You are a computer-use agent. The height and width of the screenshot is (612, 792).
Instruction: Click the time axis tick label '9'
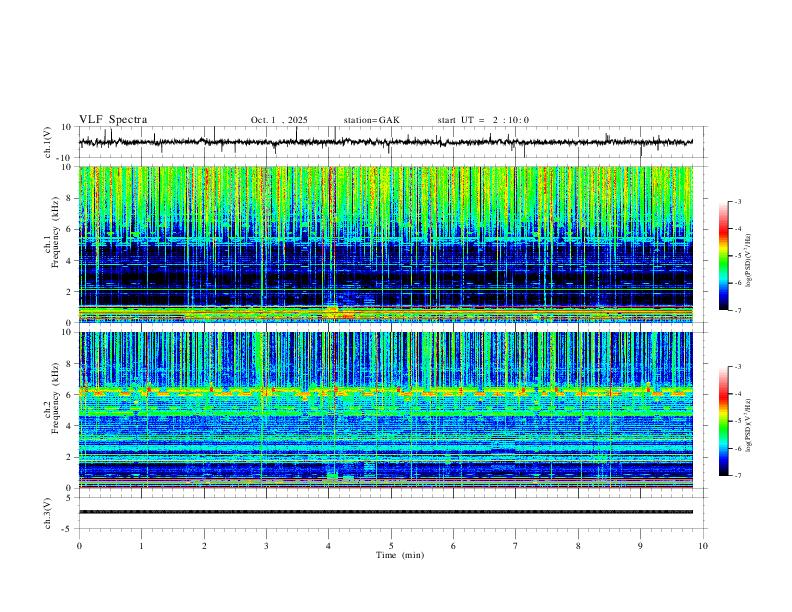tap(640, 546)
